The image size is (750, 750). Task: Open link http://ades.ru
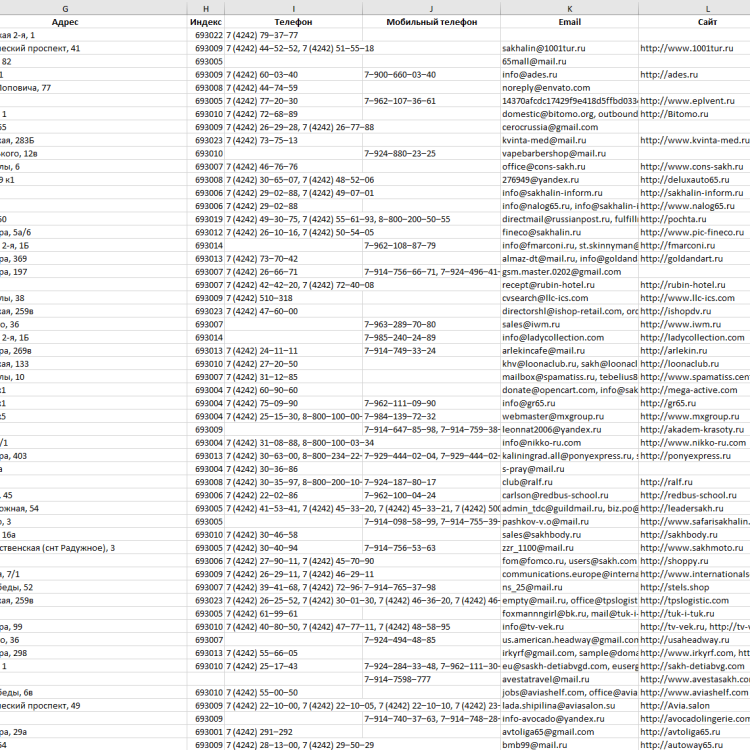coord(669,75)
